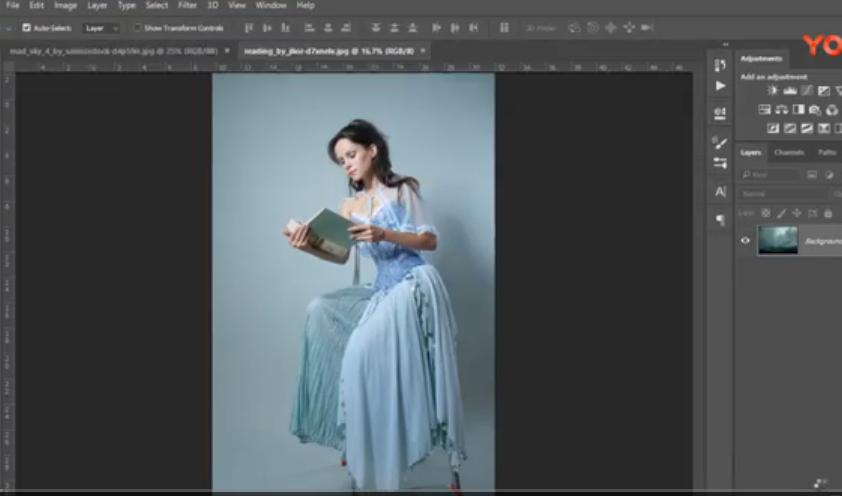
Task: Add an Exposure adjustment
Action: pyautogui.click(x=824, y=91)
